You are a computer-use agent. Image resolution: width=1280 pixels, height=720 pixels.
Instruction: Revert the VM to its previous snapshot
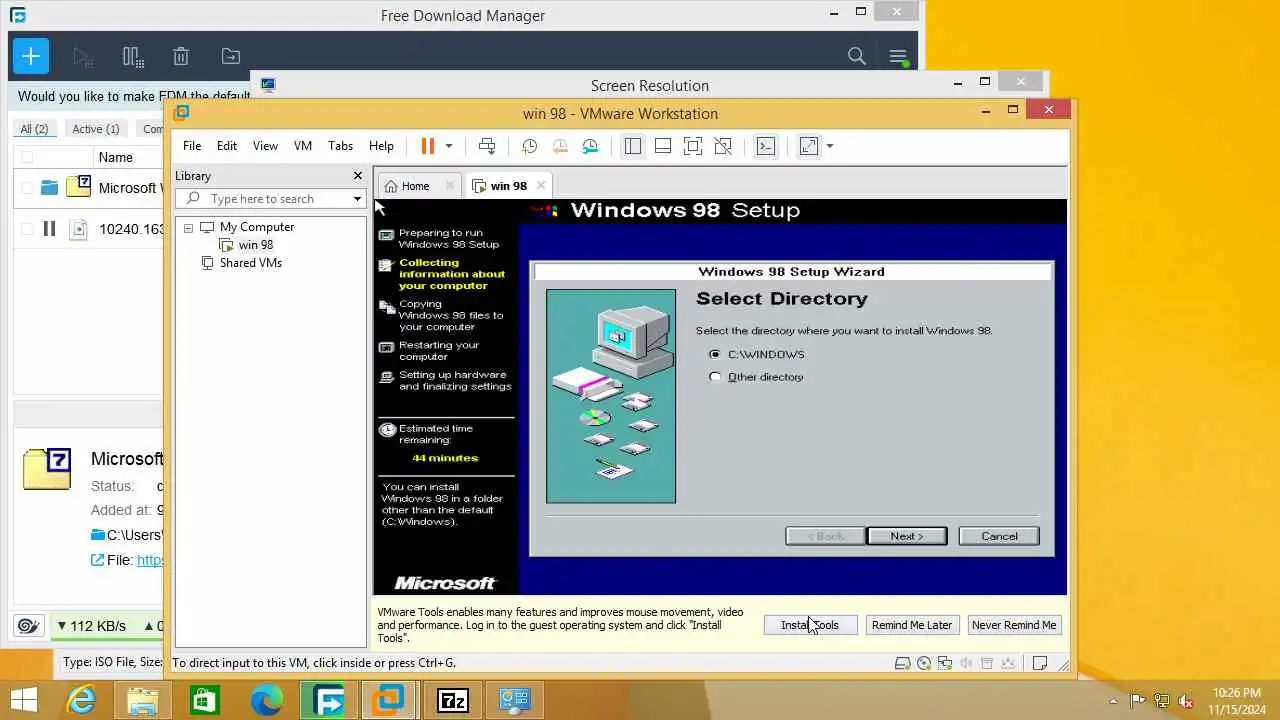point(560,146)
